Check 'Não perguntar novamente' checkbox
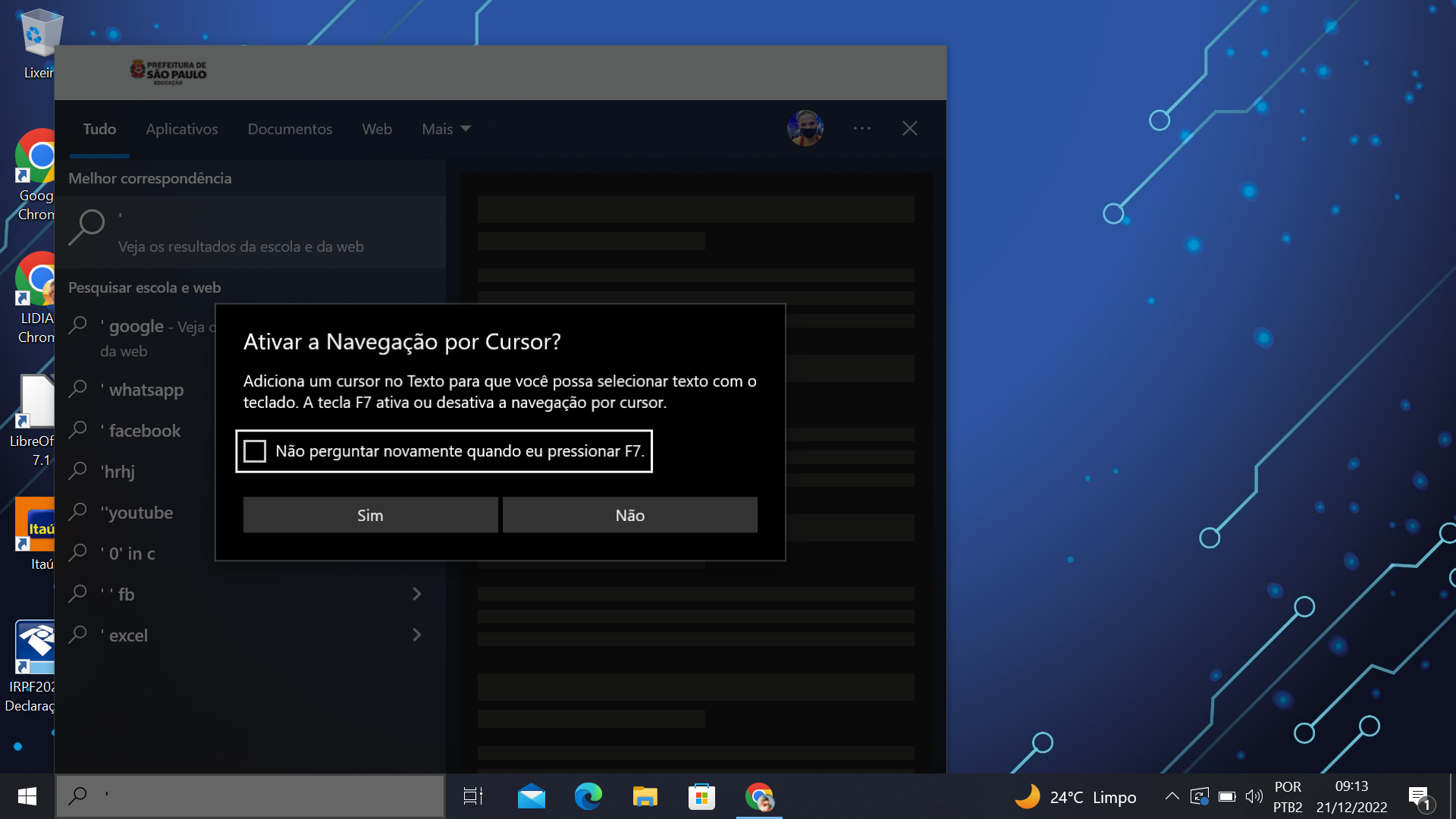This screenshot has height=819, width=1456. (255, 451)
